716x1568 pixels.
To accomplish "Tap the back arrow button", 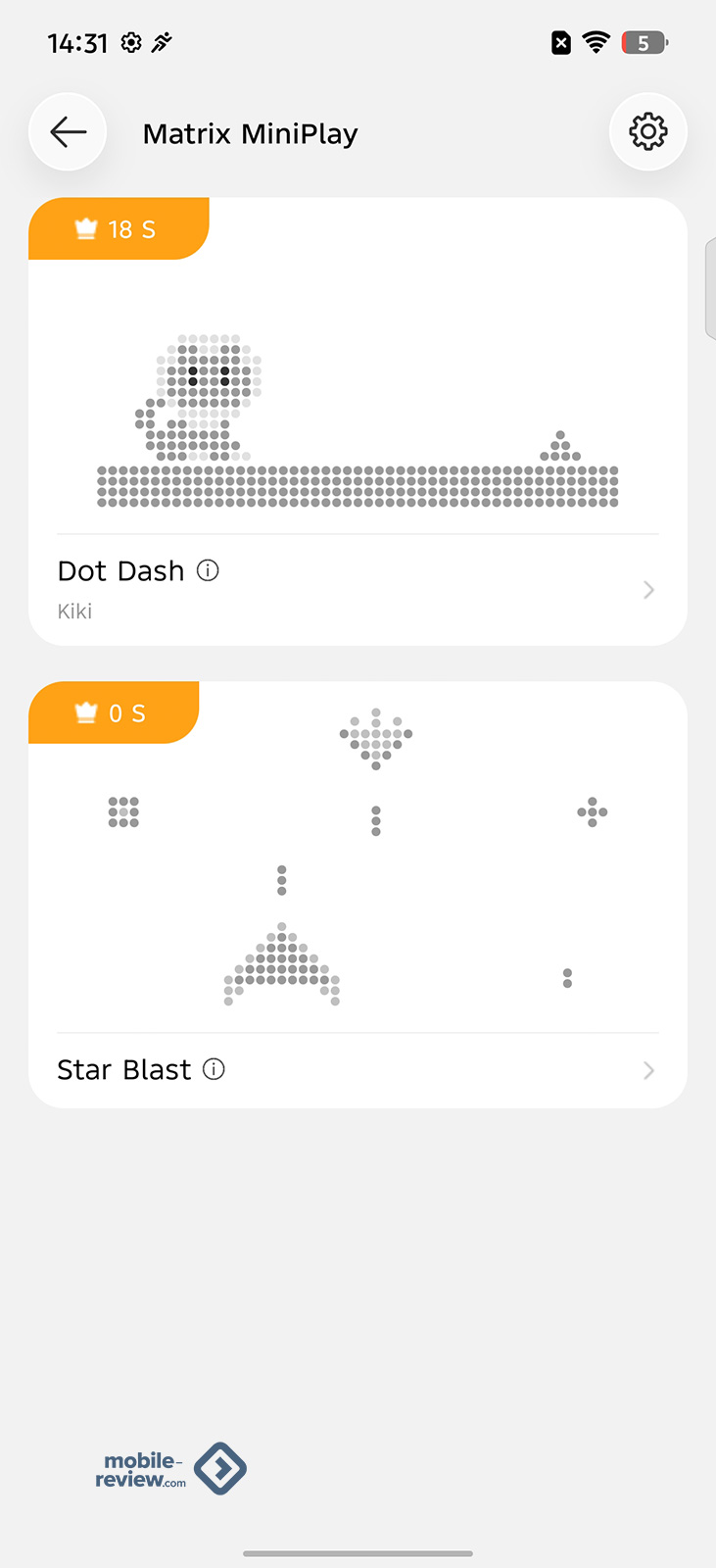I will click(x=68, y=132).
